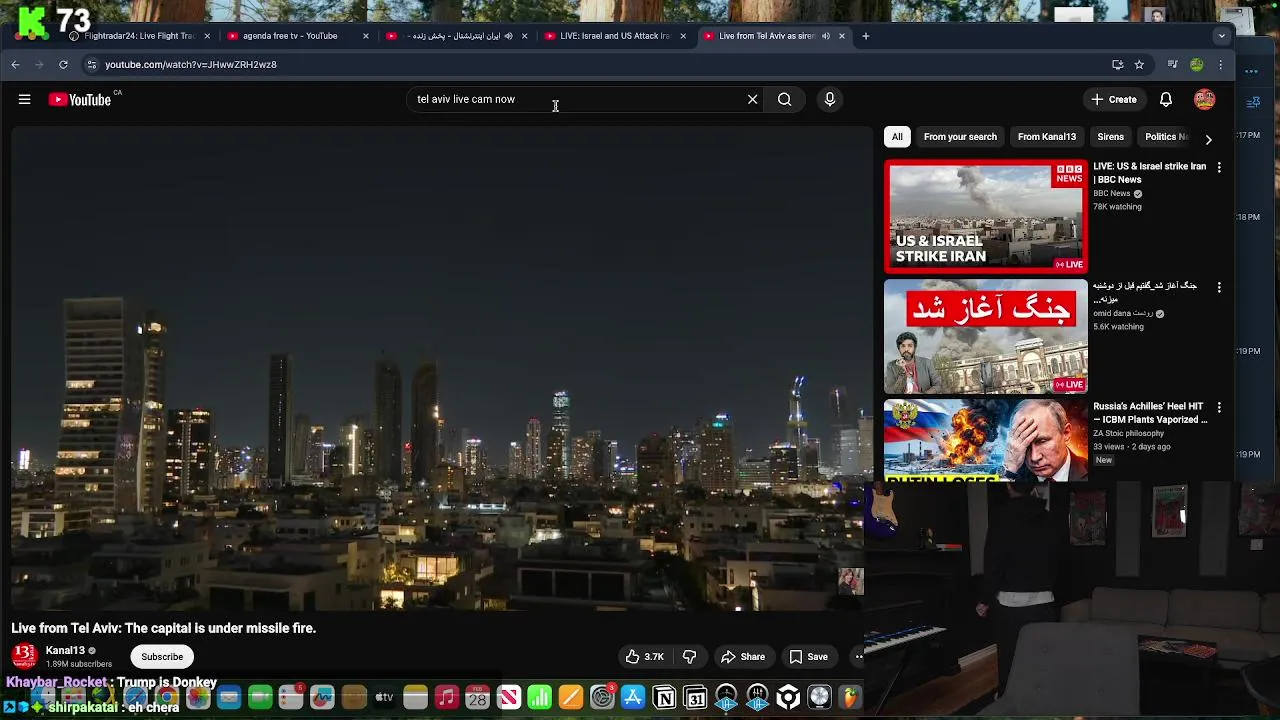Open the BBC News channel name

[x=1112, y=194]
